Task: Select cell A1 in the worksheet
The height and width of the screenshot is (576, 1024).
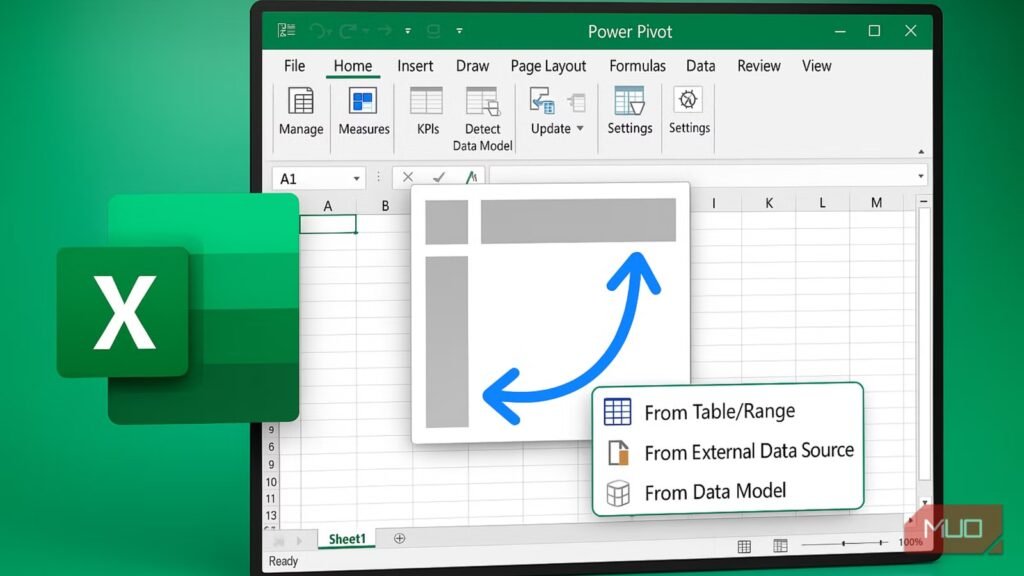Action: click(x=330, y=224)
